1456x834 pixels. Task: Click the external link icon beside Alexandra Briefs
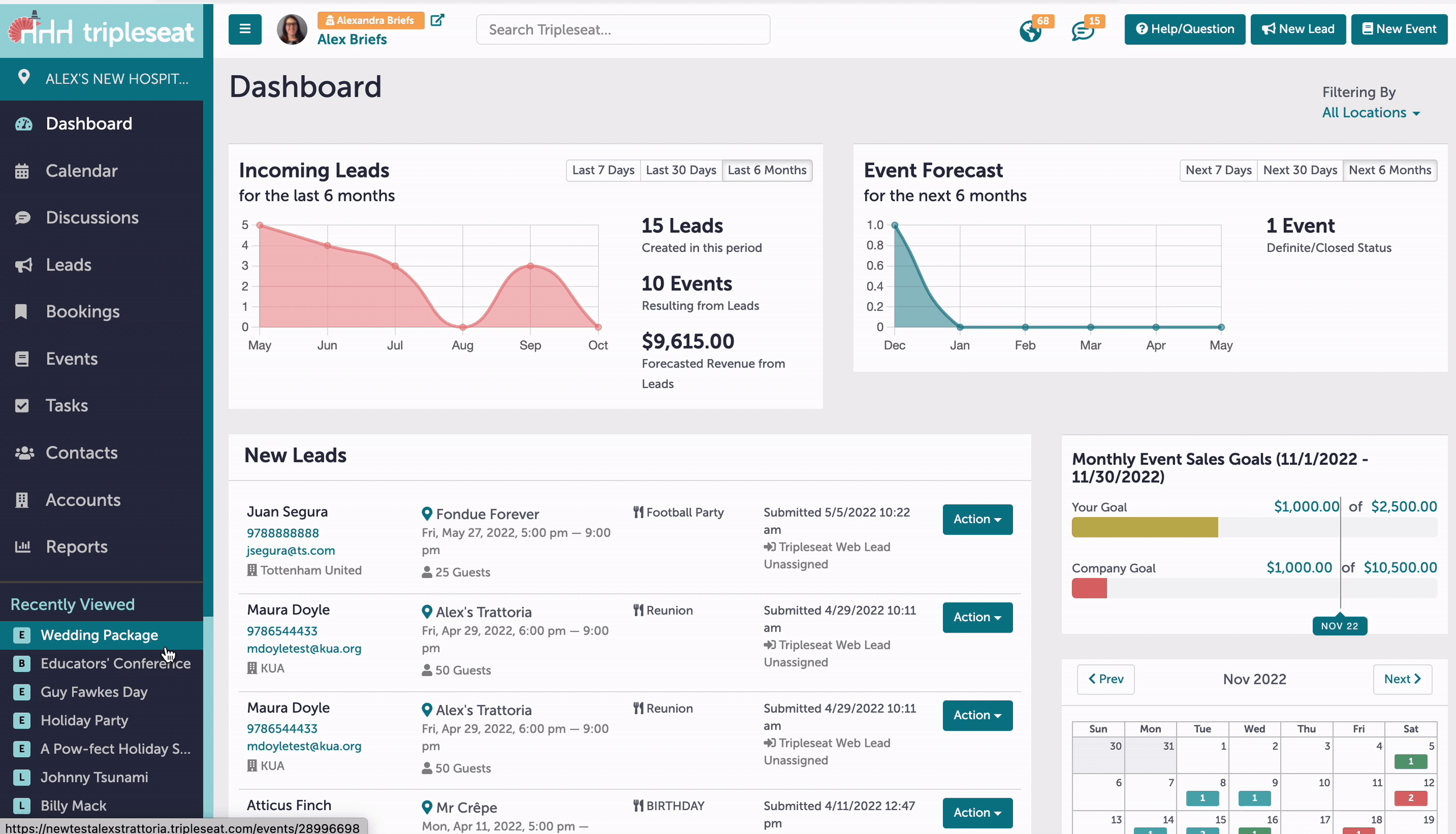[x=437, y=20]
